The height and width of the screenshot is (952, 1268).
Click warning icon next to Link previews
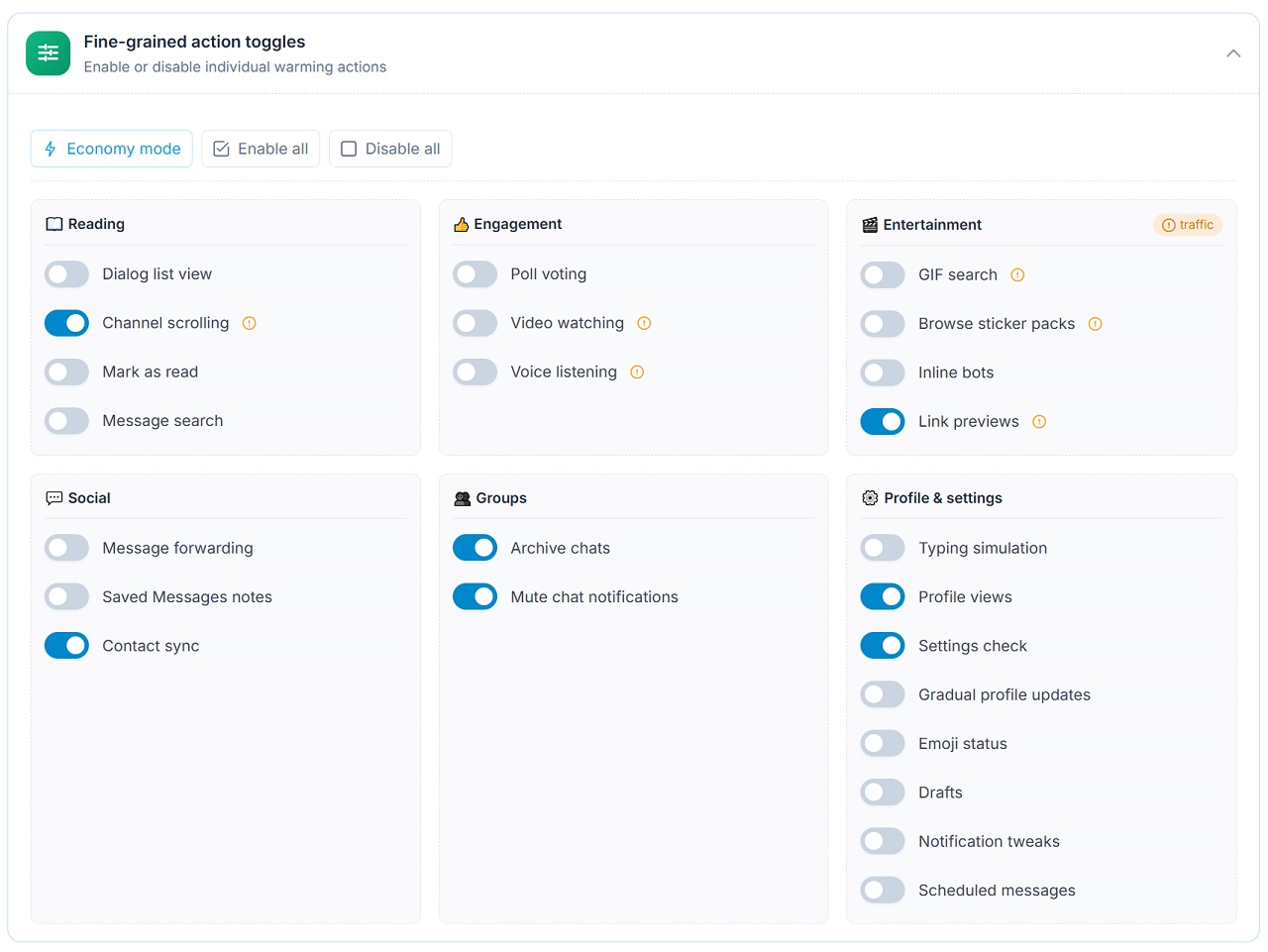coord(1039,422)
